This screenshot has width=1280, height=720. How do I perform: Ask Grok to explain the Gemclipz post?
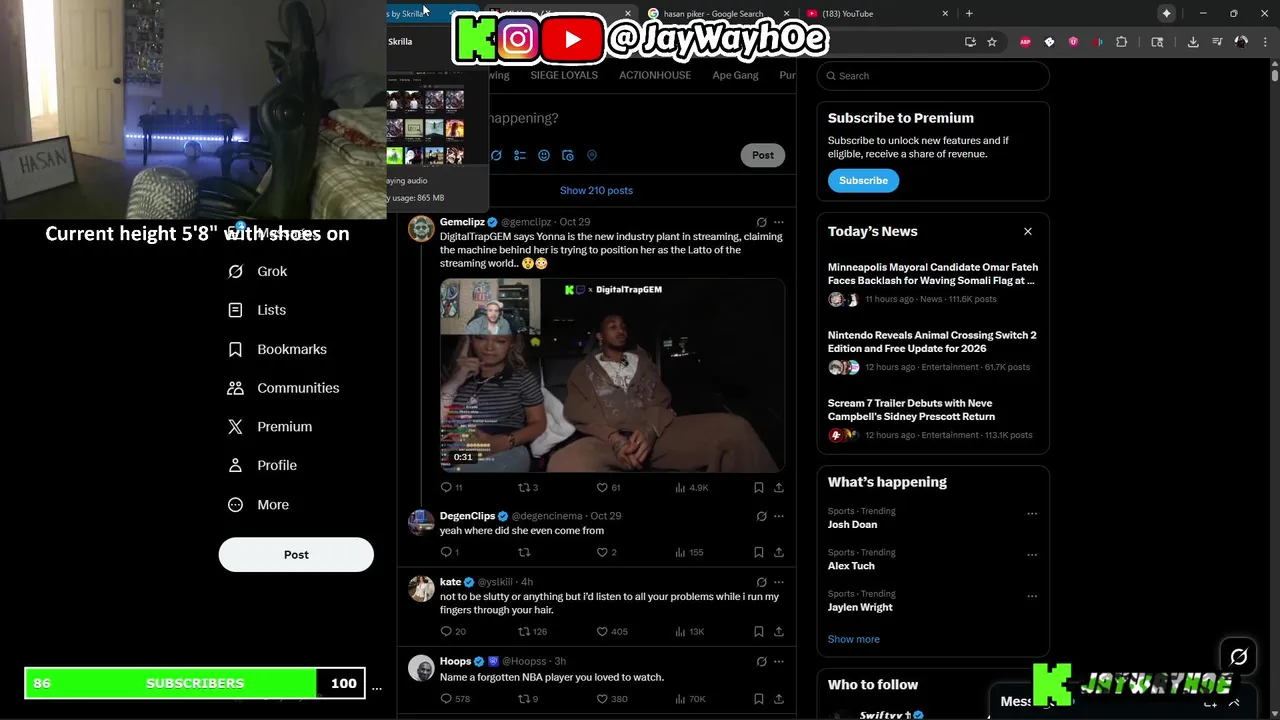click(x=761, y=222)
